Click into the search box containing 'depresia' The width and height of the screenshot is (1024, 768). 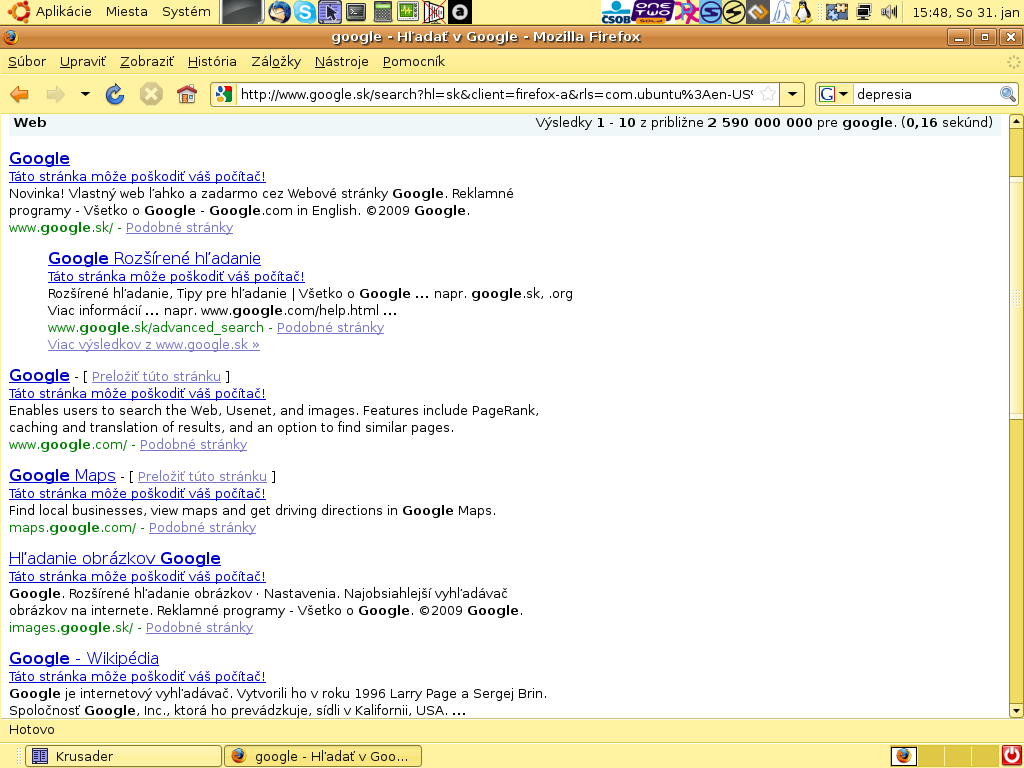pos(926,94)
